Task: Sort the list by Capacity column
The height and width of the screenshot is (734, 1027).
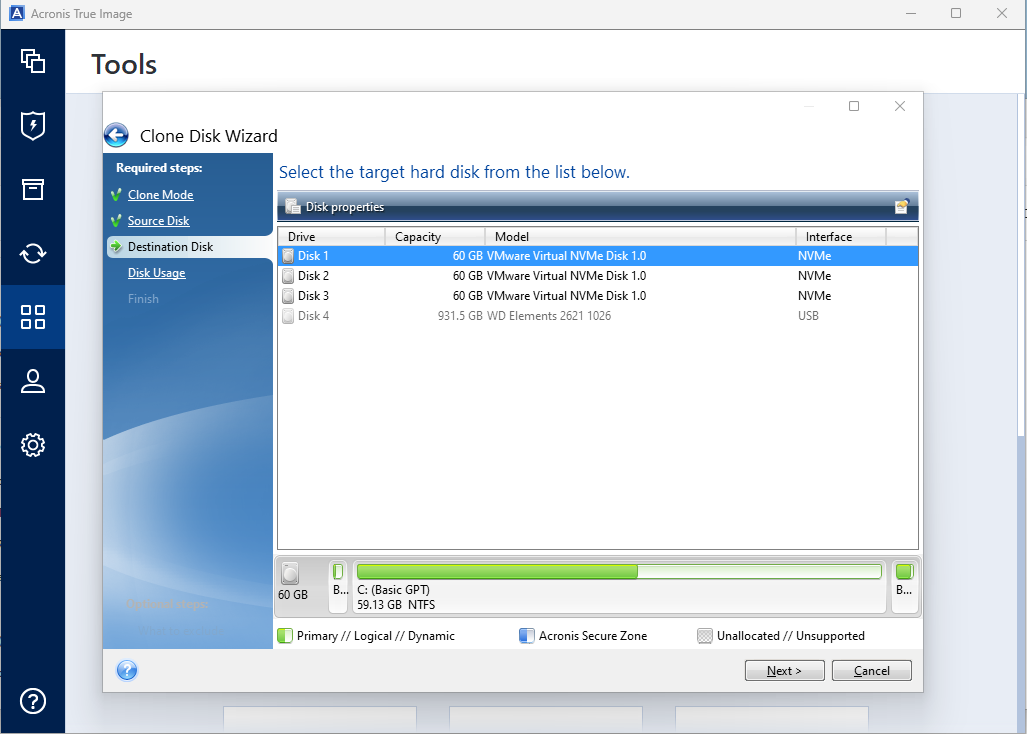Action: coord(434,237)
